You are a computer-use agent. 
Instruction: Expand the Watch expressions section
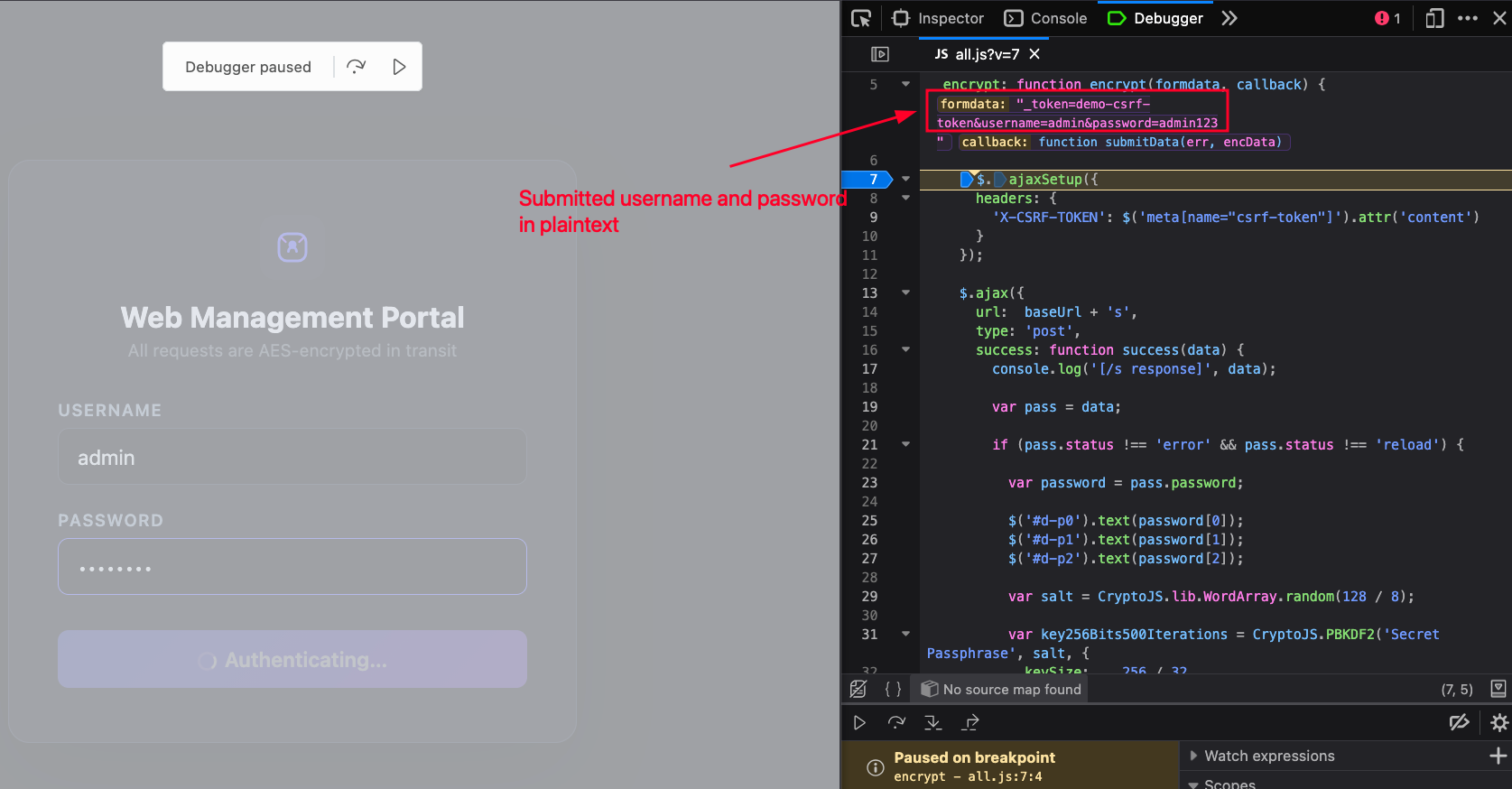click(x=1194, y=756)
